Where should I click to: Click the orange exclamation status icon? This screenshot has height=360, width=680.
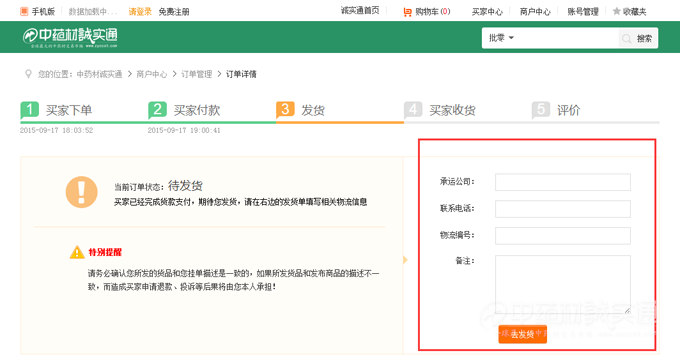click(82, 192)
